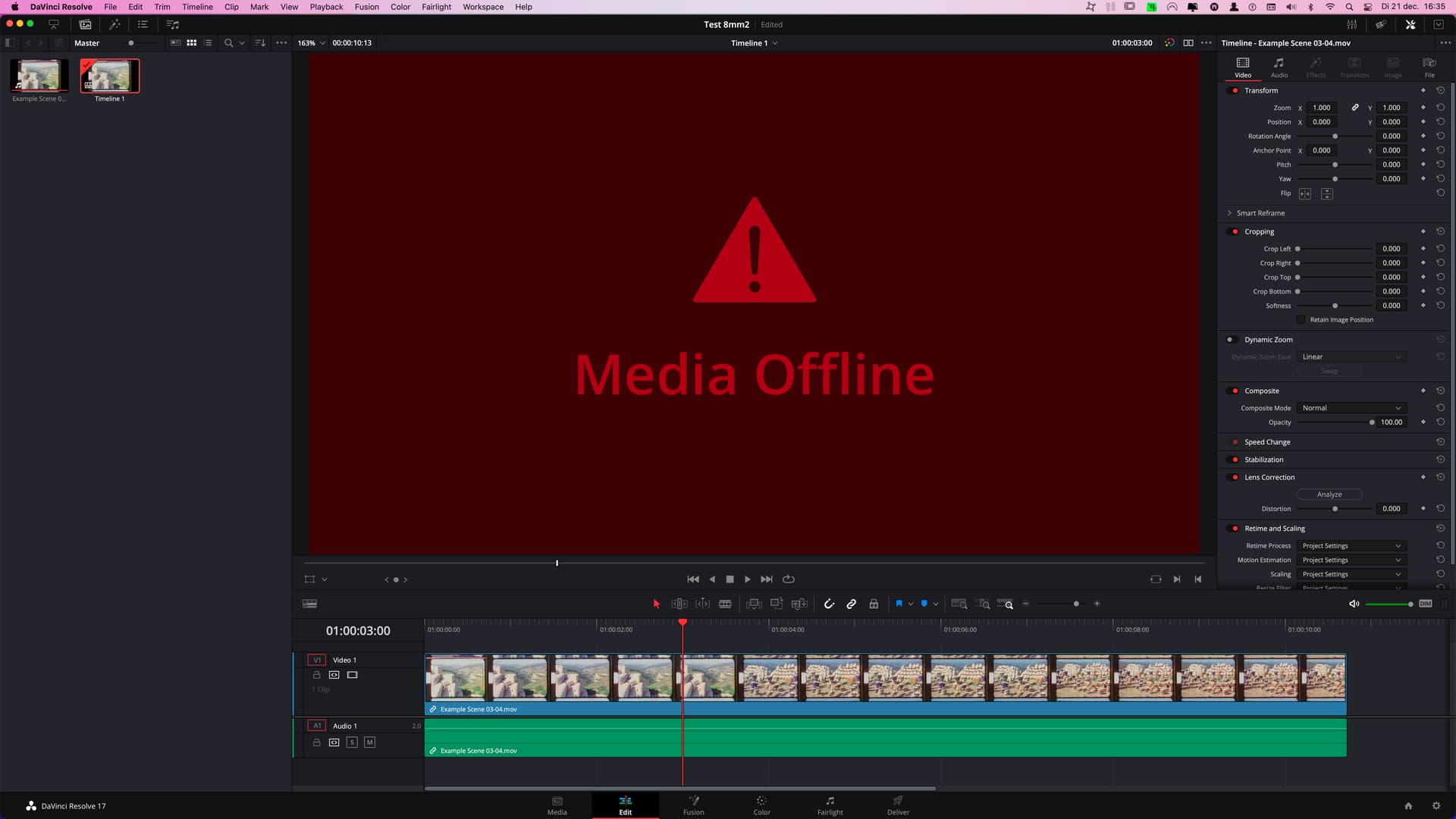Click Full Extent Zoom icon
The width and height of the screenshot is (1456, 819).
coord(959,604)
